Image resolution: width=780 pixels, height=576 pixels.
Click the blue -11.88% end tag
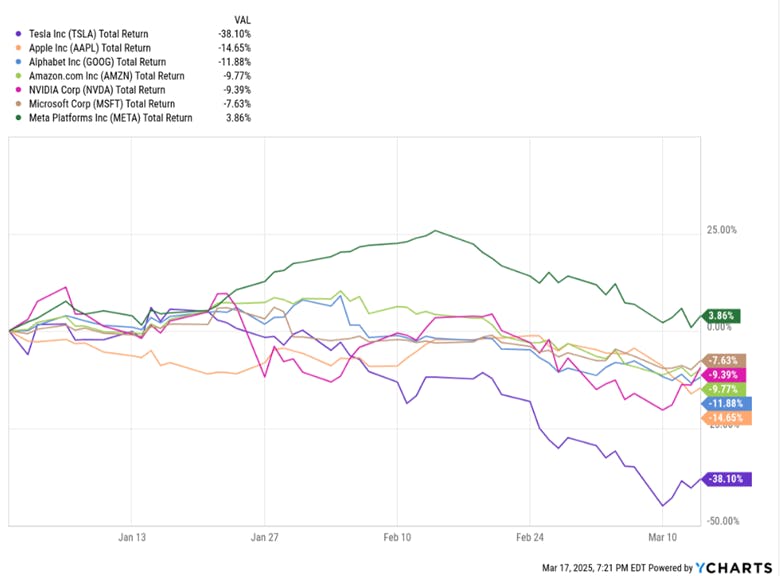click(x=727, y=403)
